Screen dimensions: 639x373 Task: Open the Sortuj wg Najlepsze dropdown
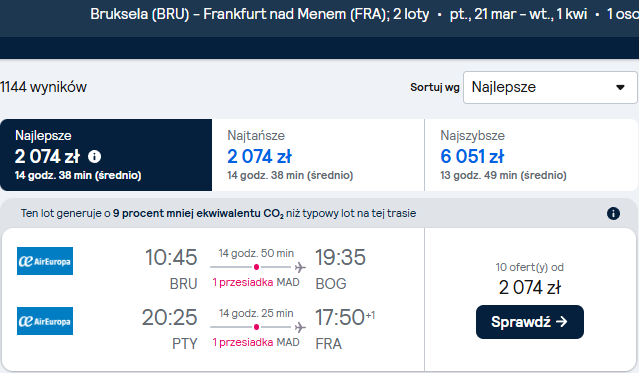[x=550, y=87]
